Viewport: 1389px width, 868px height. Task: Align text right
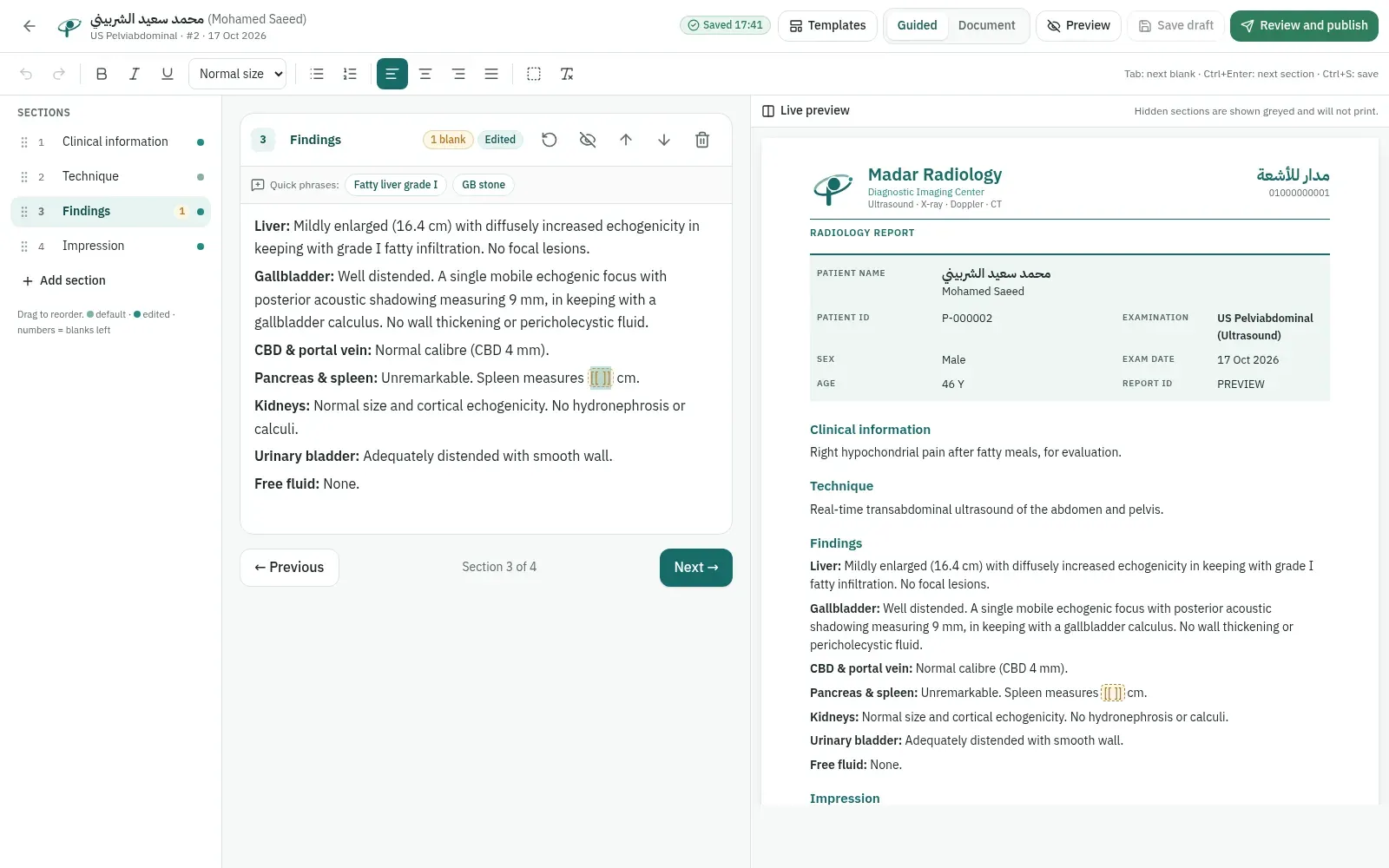458,74
